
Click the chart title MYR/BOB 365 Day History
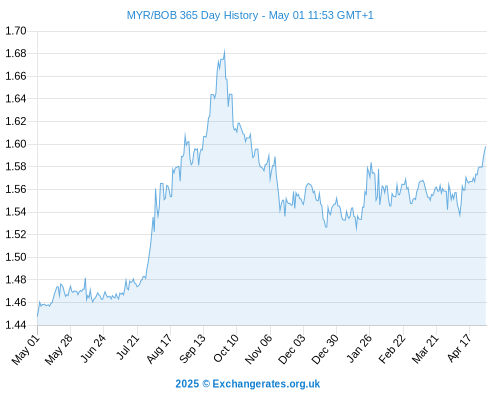[193, 15]
